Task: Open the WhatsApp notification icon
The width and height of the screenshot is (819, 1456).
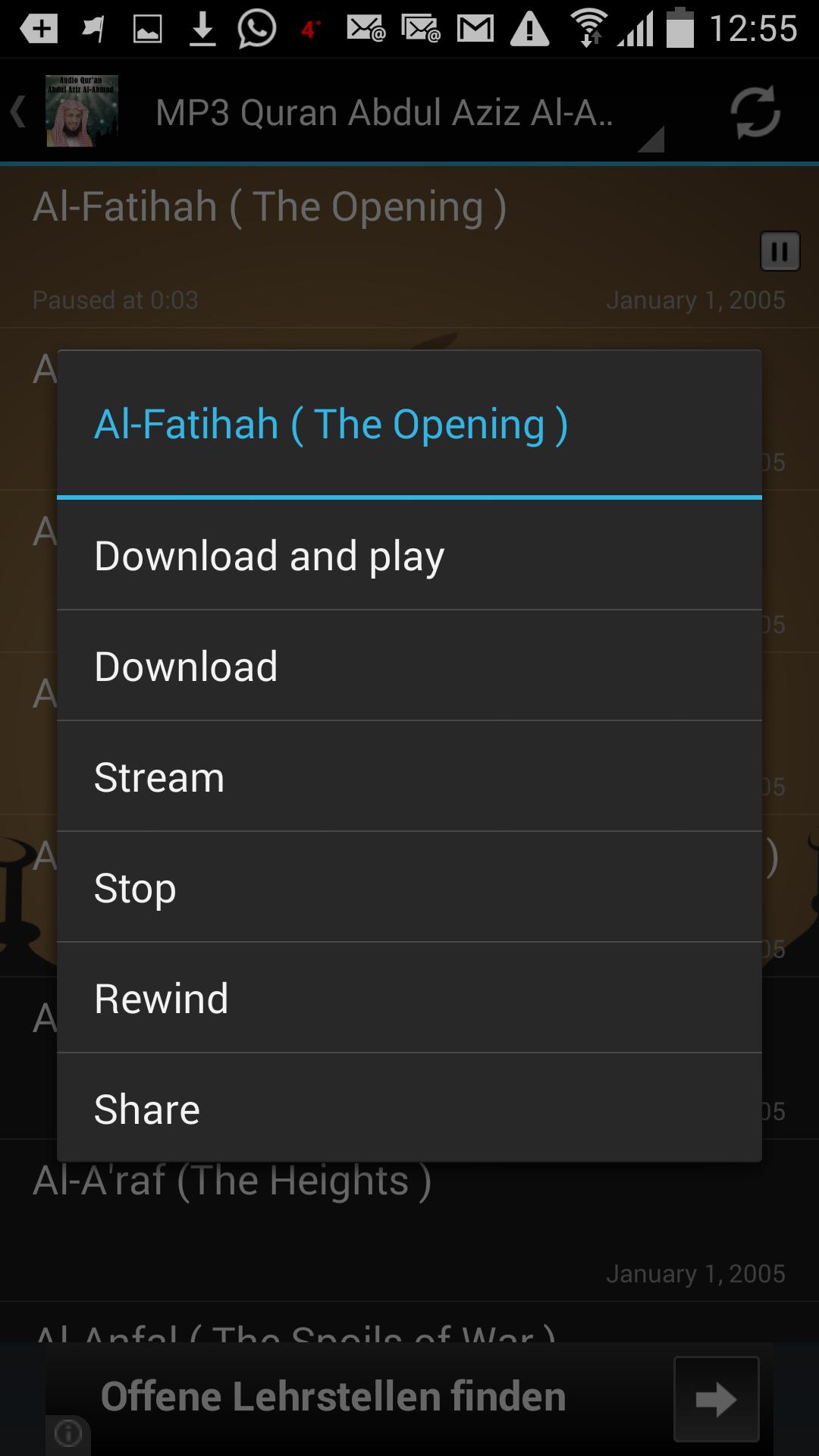Action: point(256,30)
